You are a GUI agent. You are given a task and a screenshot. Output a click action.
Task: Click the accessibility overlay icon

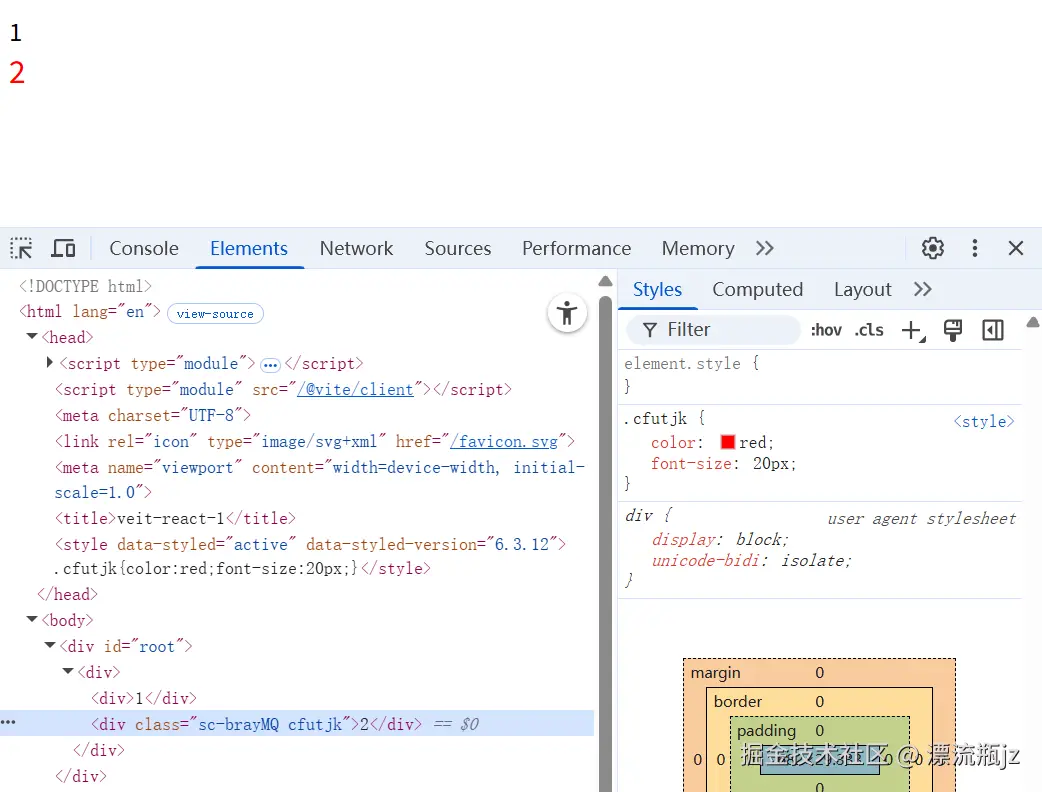pos(567,313)
